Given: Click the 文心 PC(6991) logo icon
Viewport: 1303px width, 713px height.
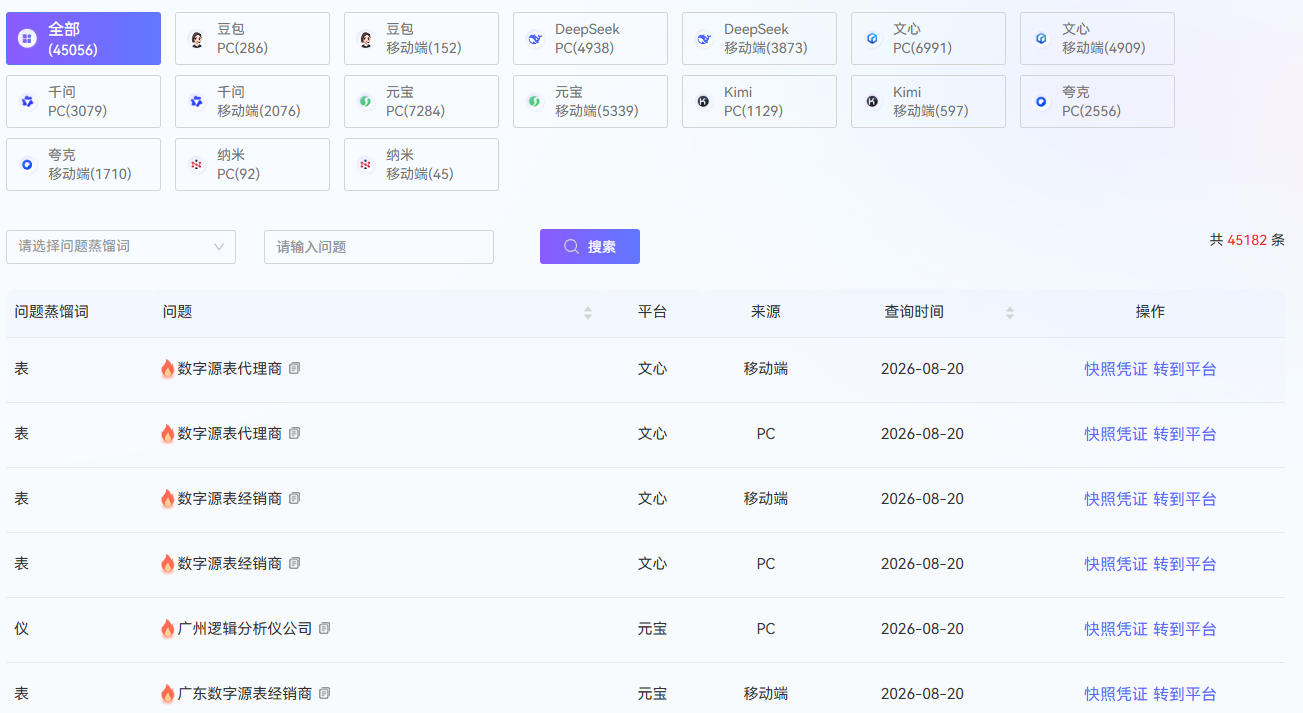Looking at the screenshot, I should (x=873, y=39).
